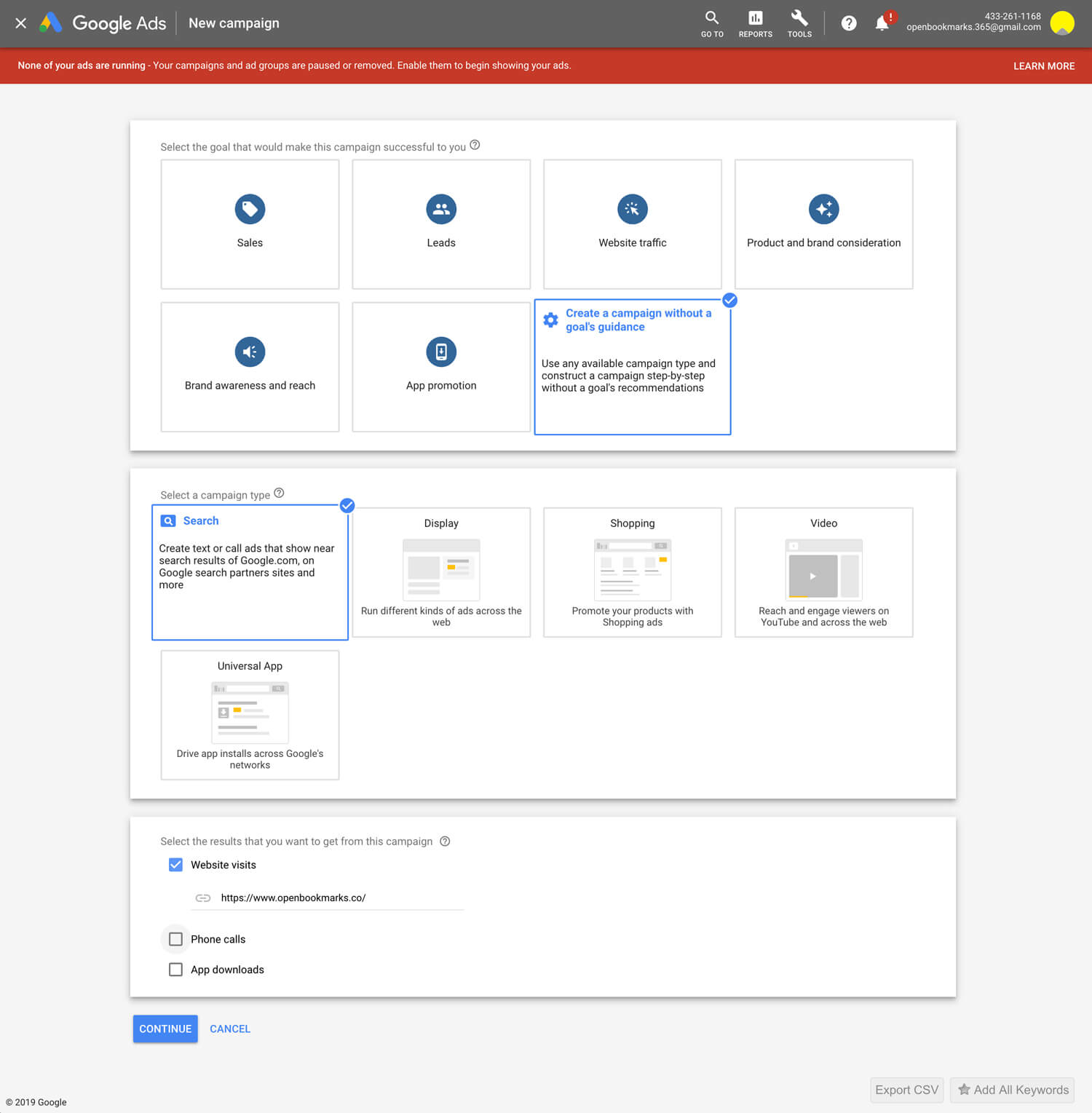
Task: Click the star icon on Add All Keywords
Action: pos(964,1089)
